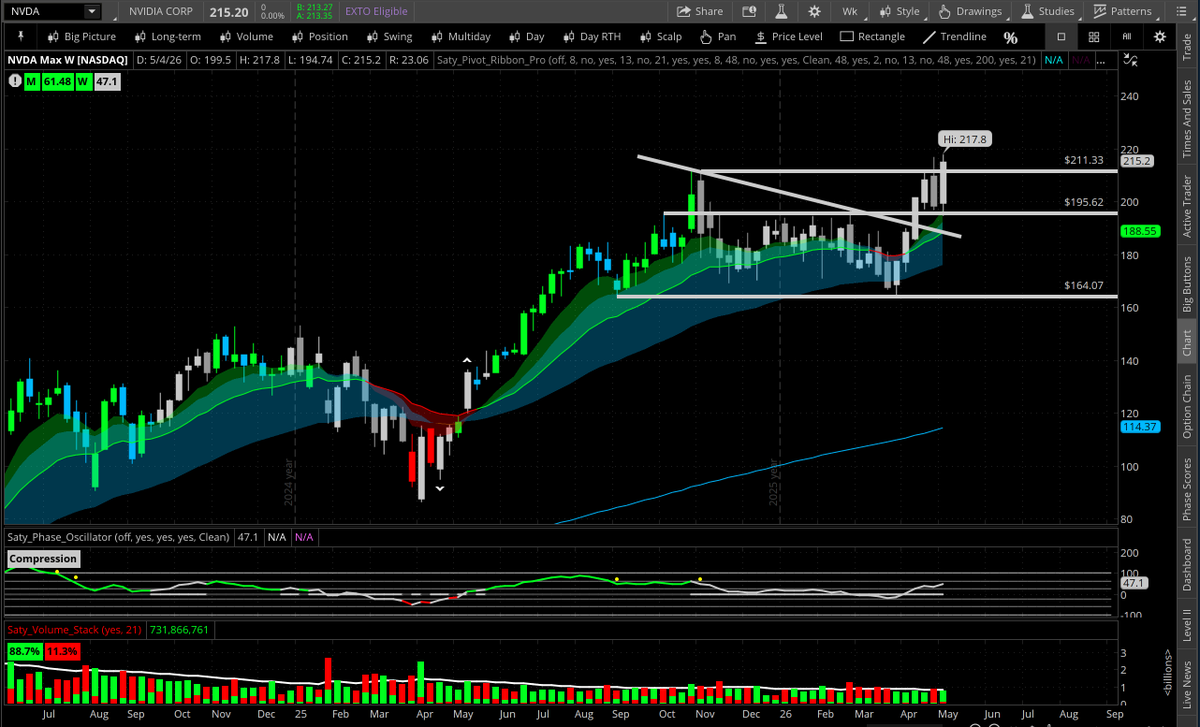The image size is (1200, 727).
Task: Select the Rectangle drawing tool
Action: pos(872,37)
